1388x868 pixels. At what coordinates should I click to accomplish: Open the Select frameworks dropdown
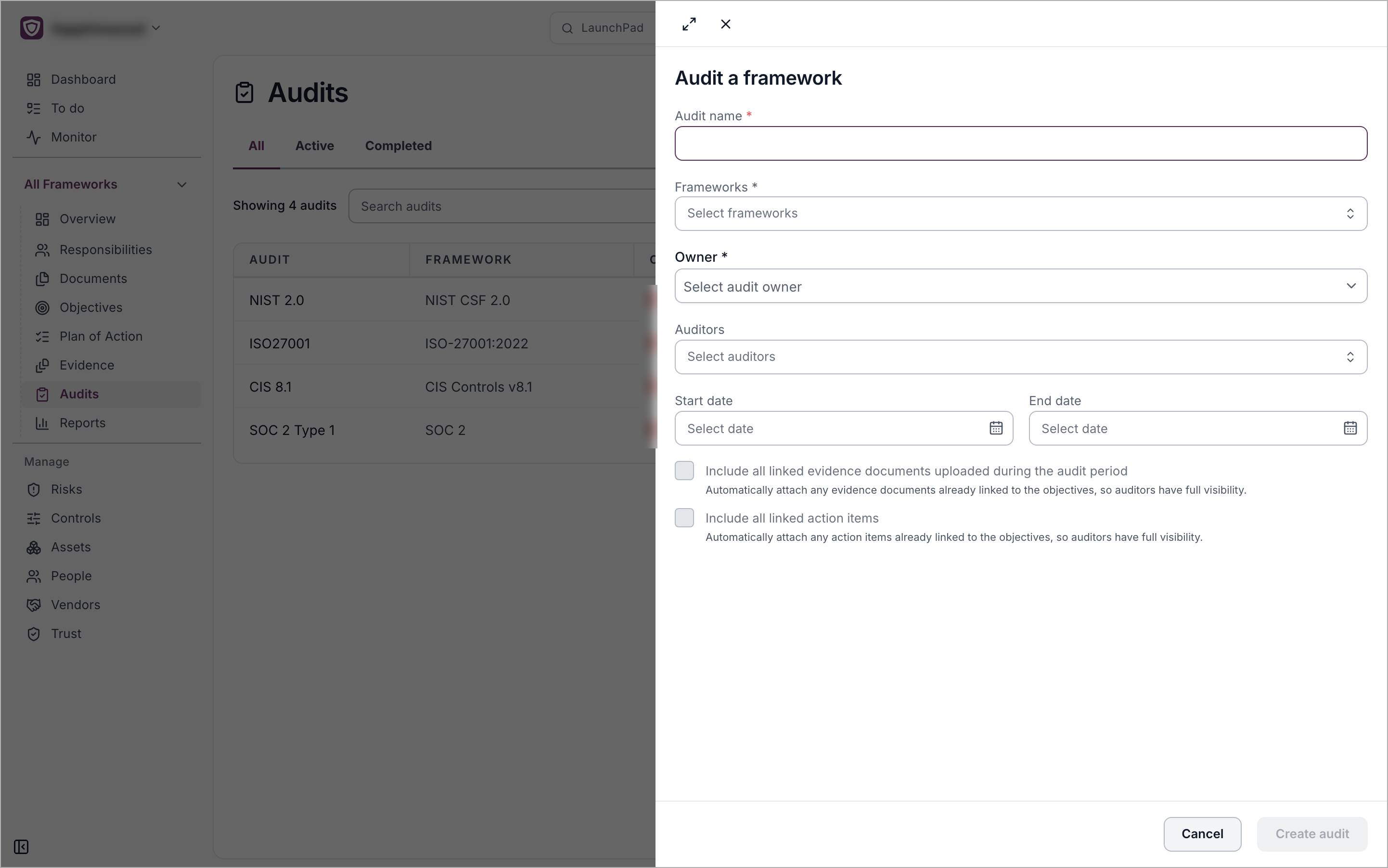coord(1020,214)
